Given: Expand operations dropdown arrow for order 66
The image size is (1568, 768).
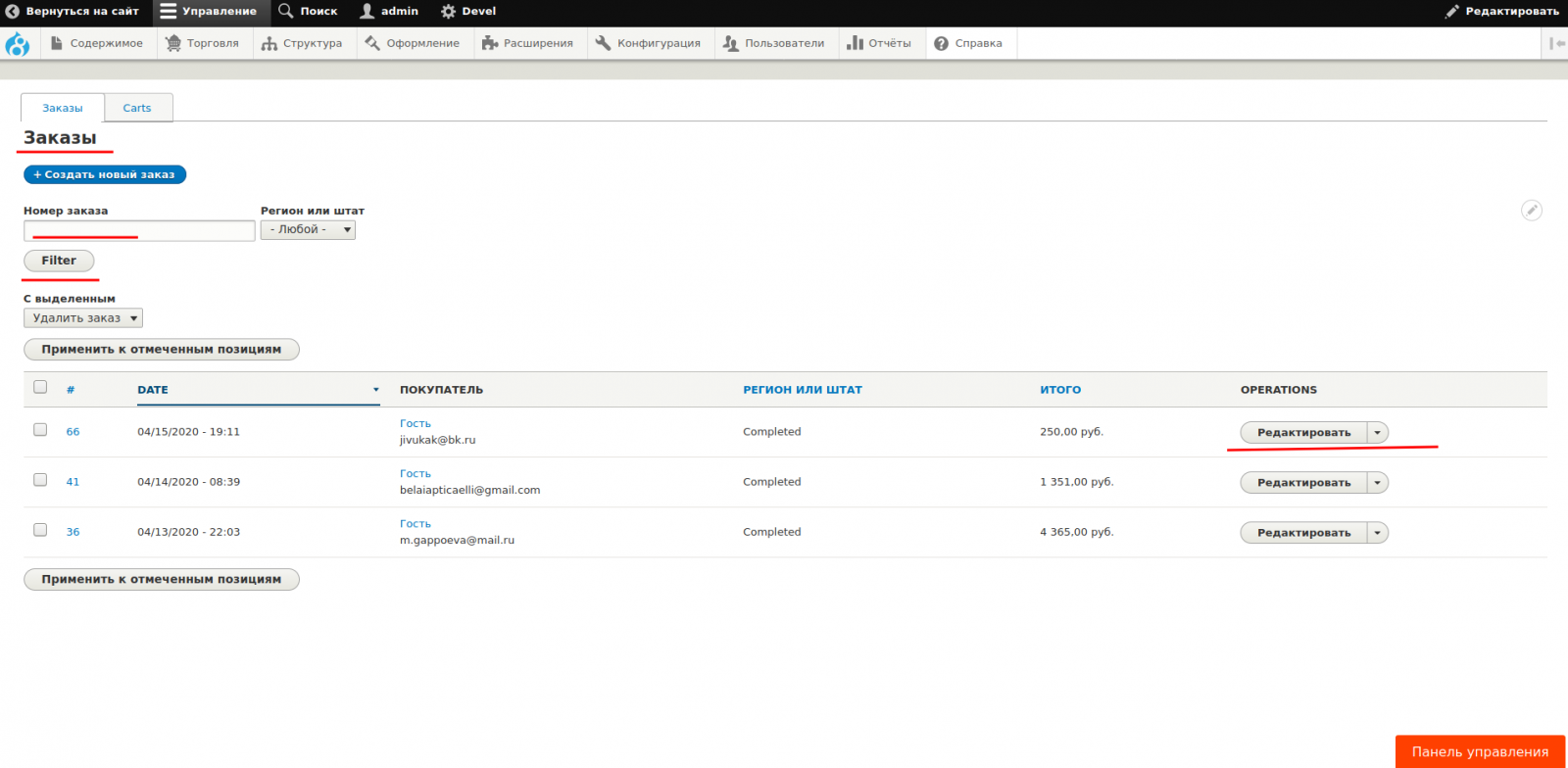Looking at the screenshot, I should (x=1378, y=433).
